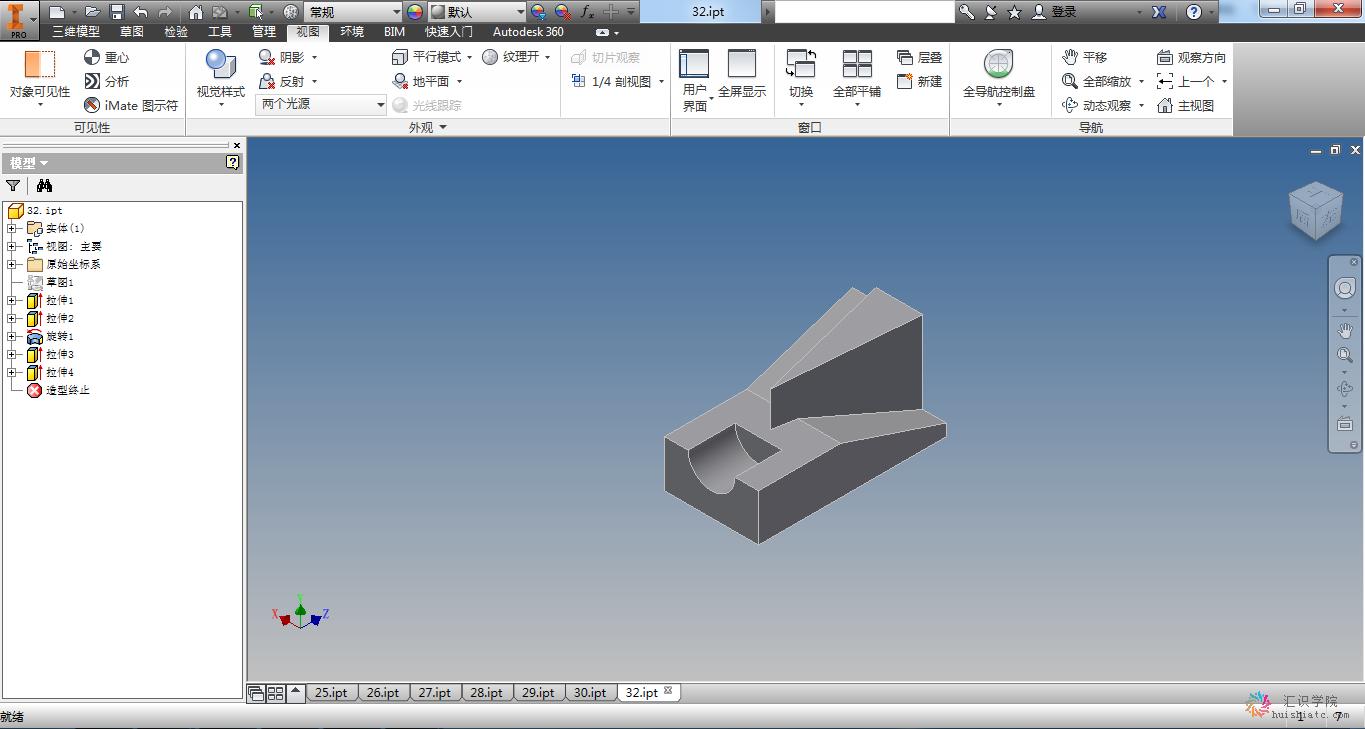Select 旋转1 feature in browser

60,336
